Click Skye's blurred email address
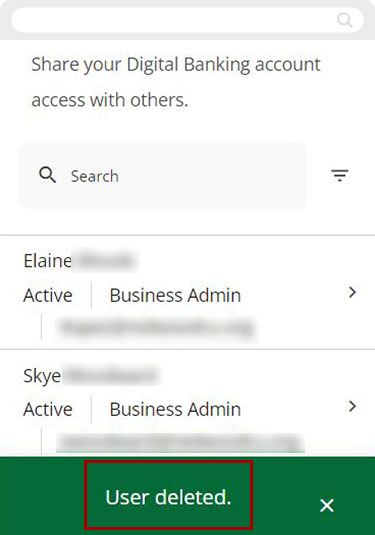 180,443
